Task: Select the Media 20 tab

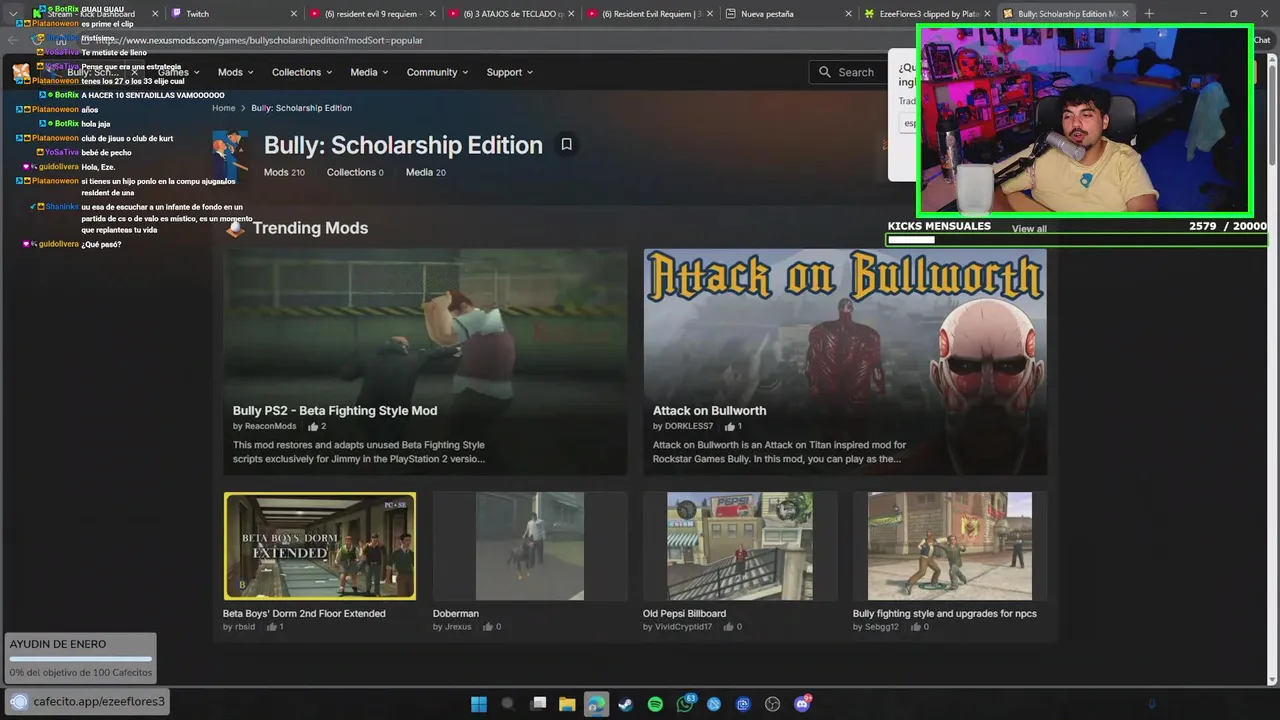Action: pos(426,172)
